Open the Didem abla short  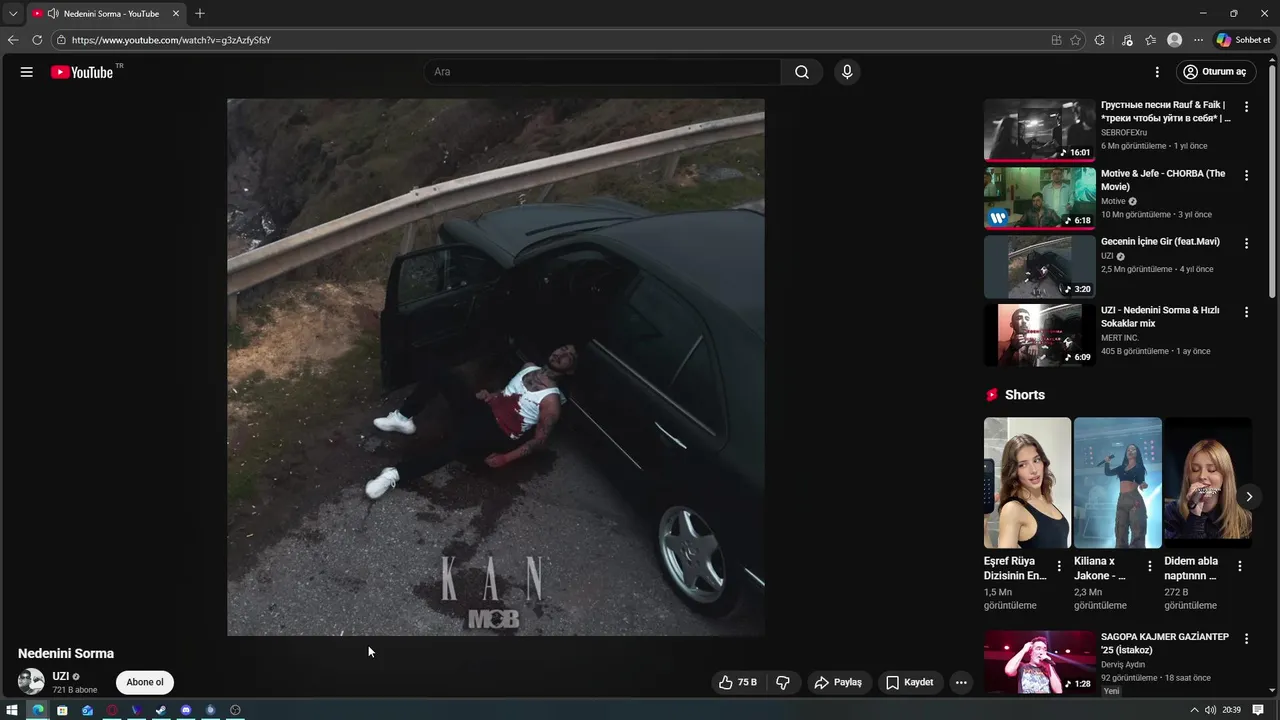[1208, 482]
